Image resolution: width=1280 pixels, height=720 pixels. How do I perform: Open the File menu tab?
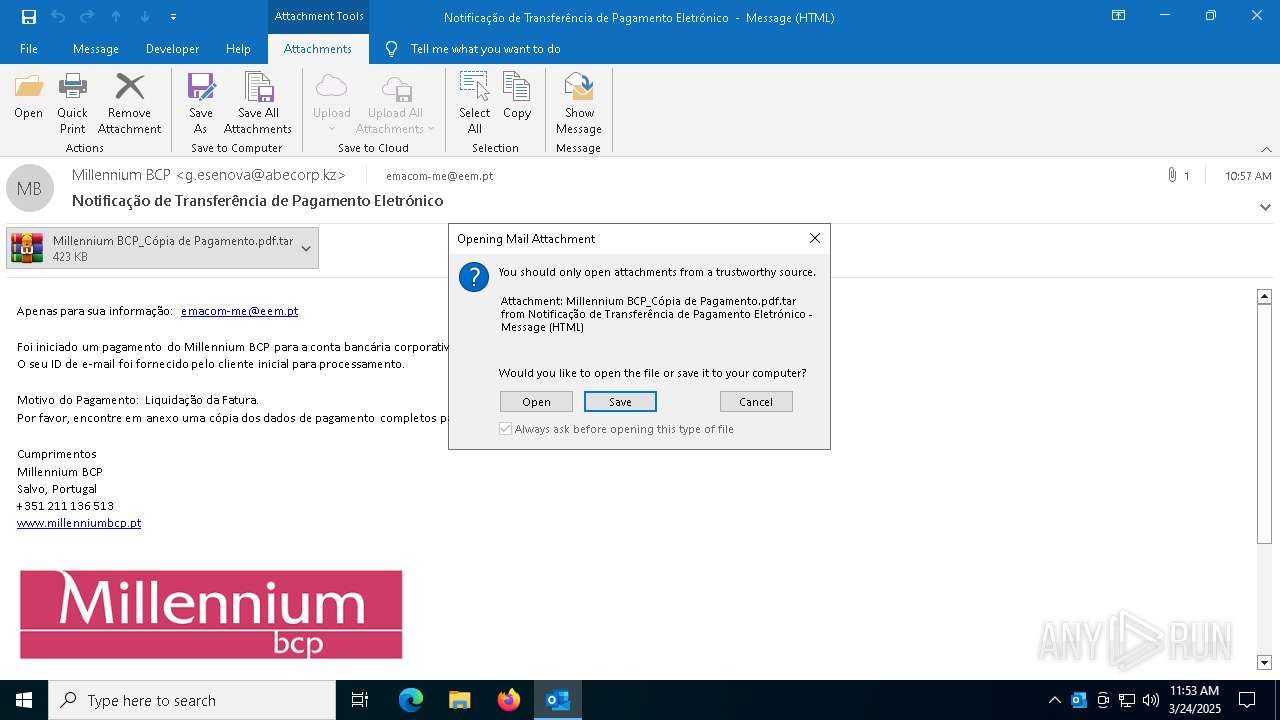[x=29, y=48]
